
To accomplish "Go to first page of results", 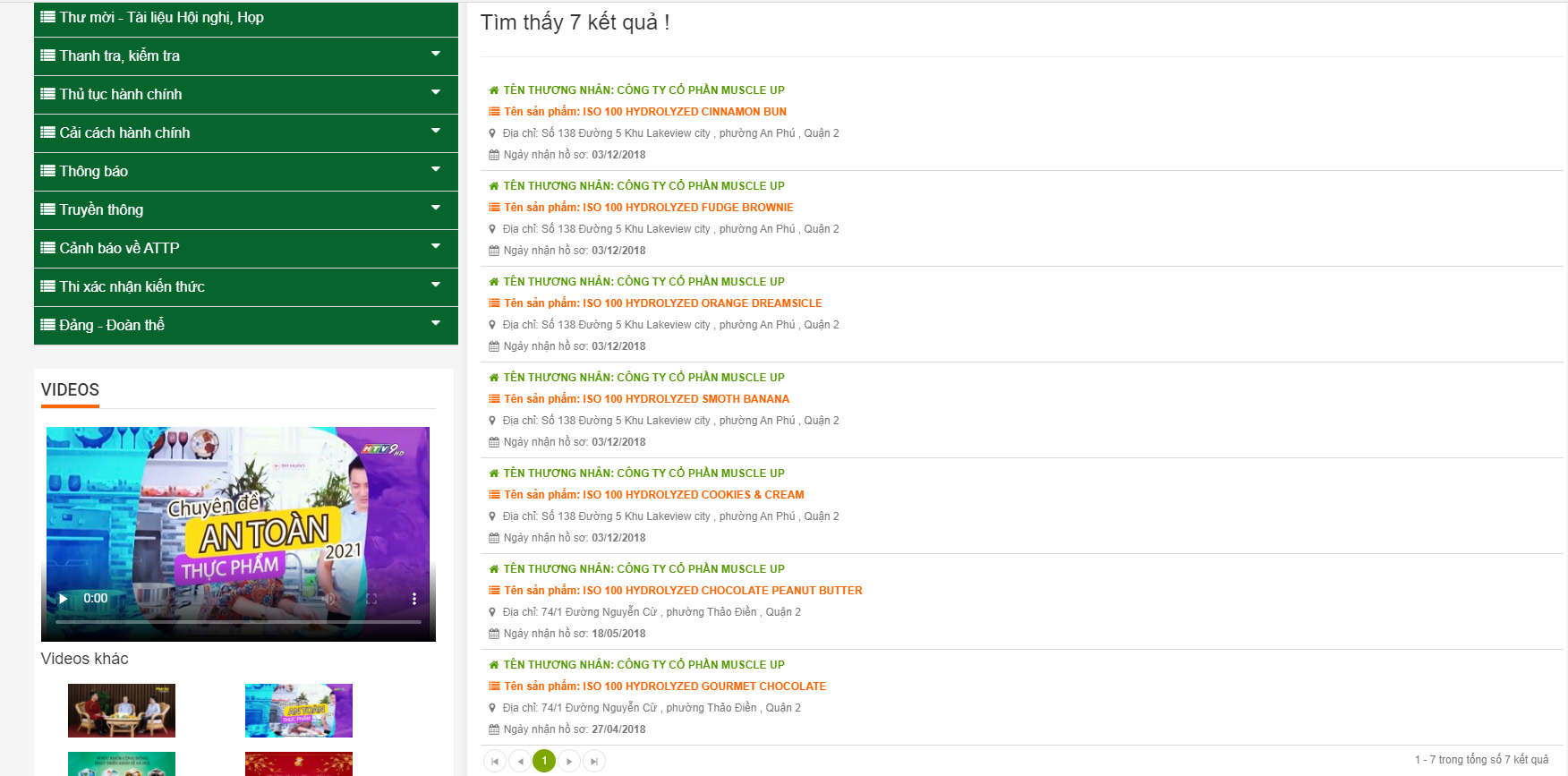I will coord(495,761).
